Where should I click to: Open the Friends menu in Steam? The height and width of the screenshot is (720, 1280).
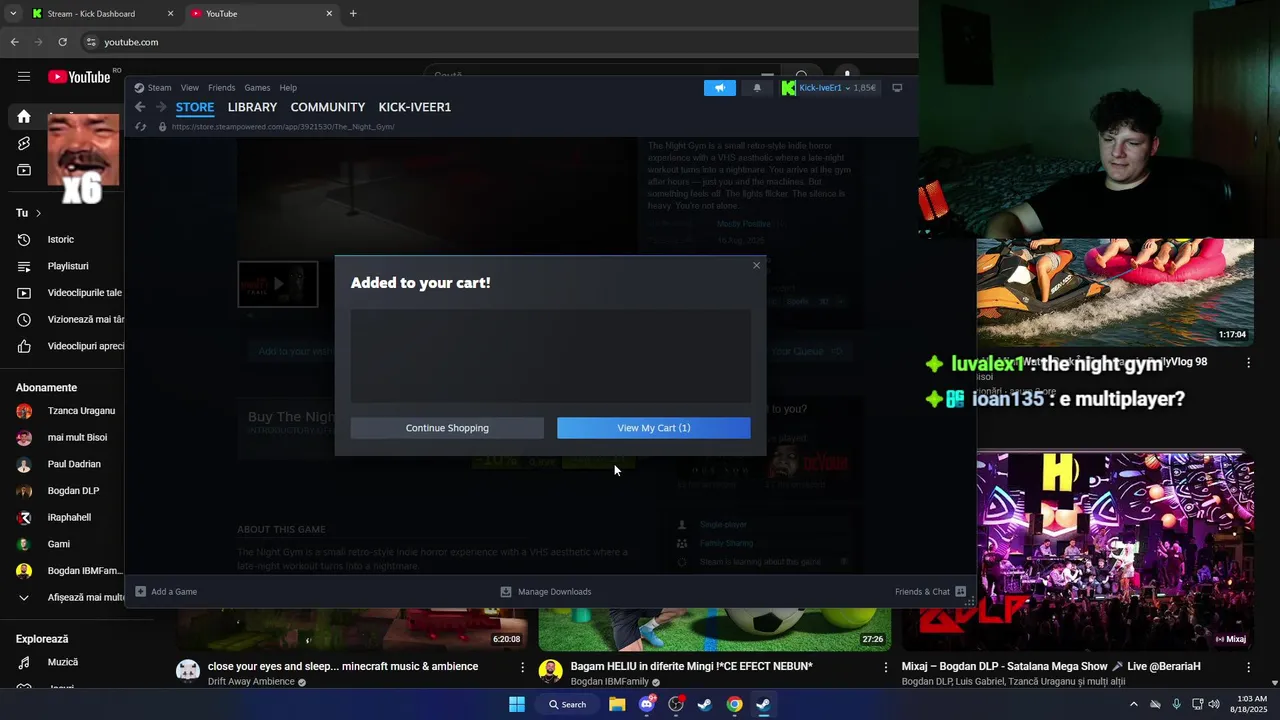(221, 88)
